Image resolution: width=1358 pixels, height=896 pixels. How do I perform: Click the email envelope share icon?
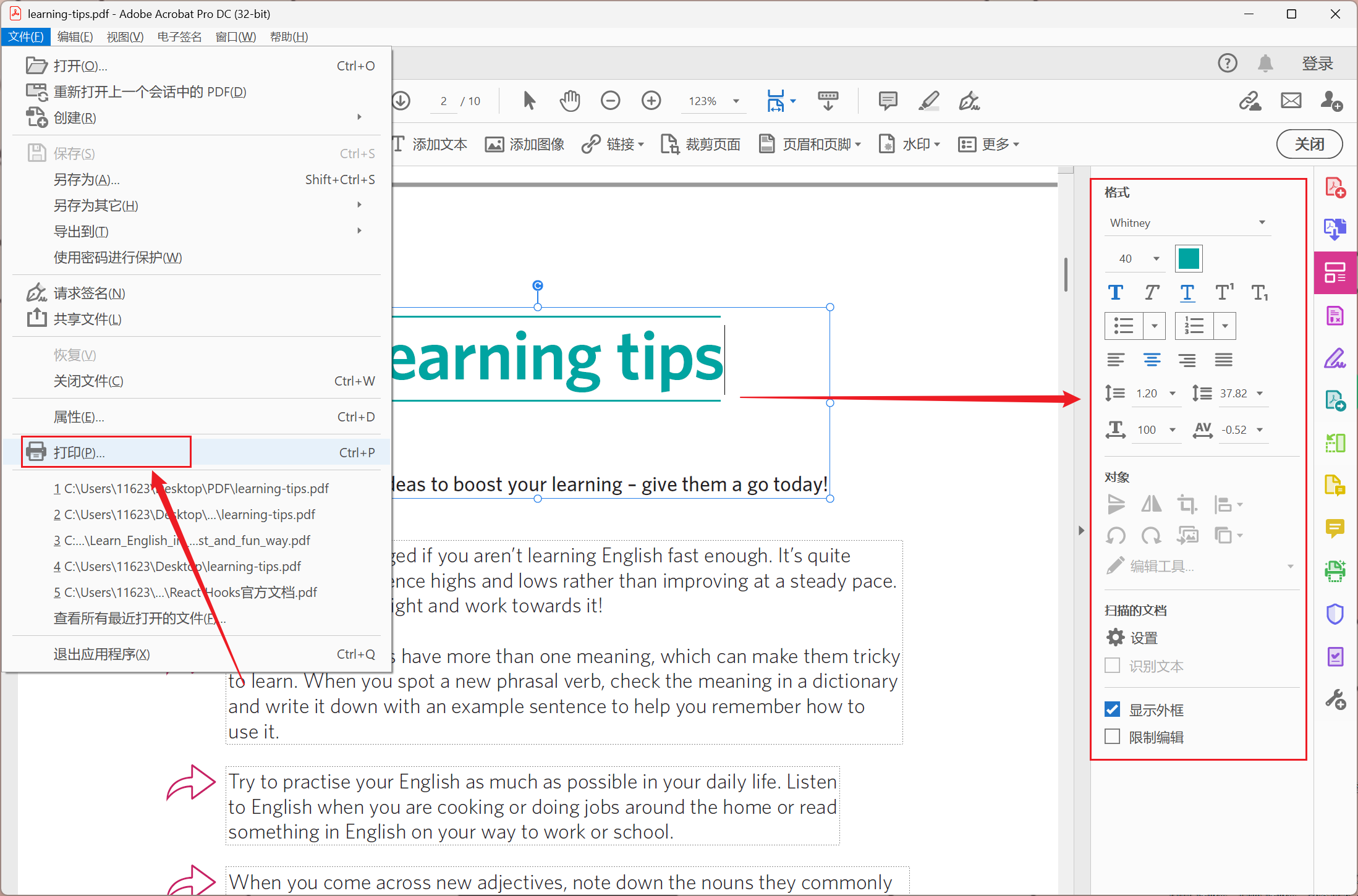click(1291, 101)
